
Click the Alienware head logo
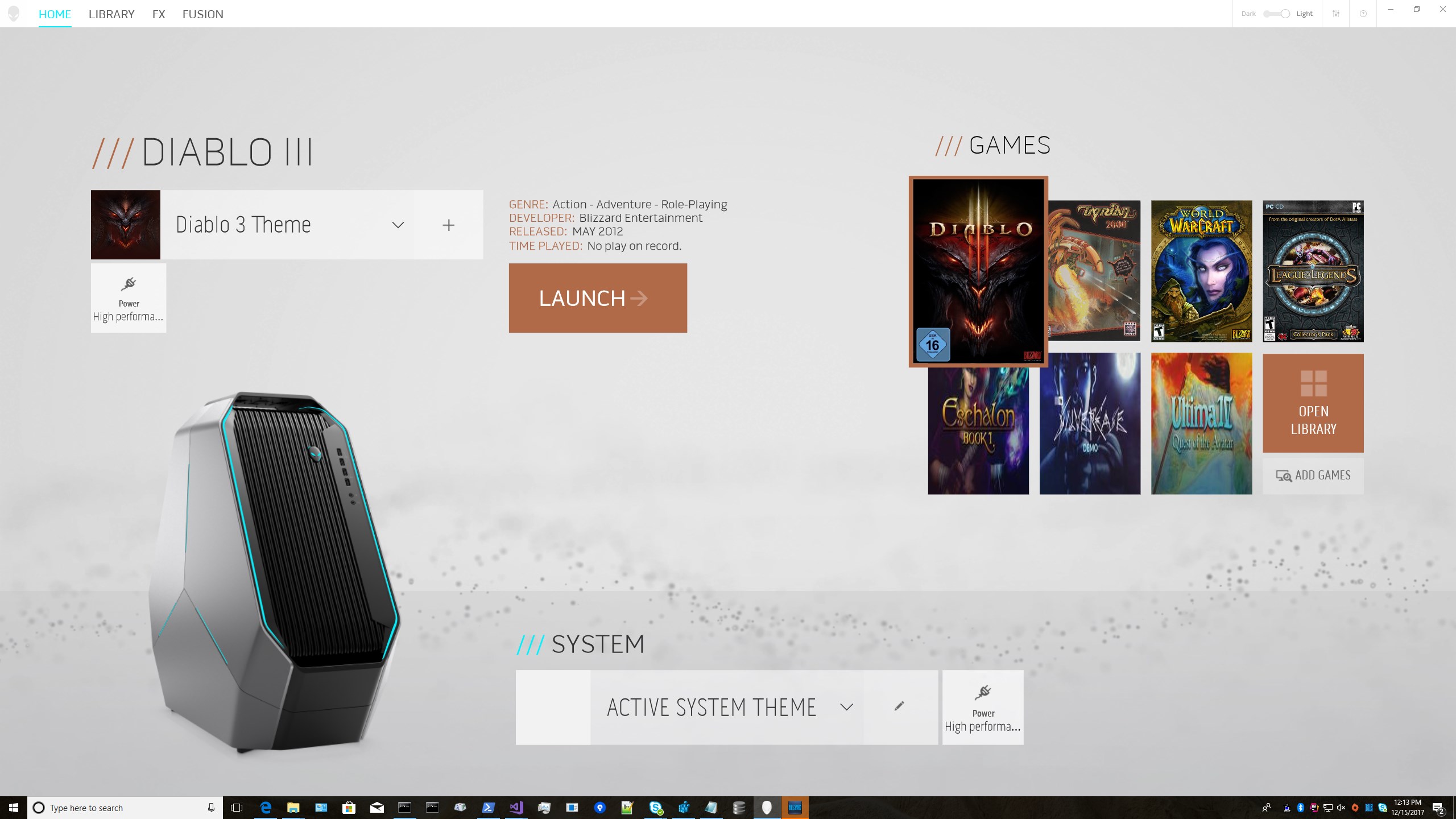click(14, 14)
